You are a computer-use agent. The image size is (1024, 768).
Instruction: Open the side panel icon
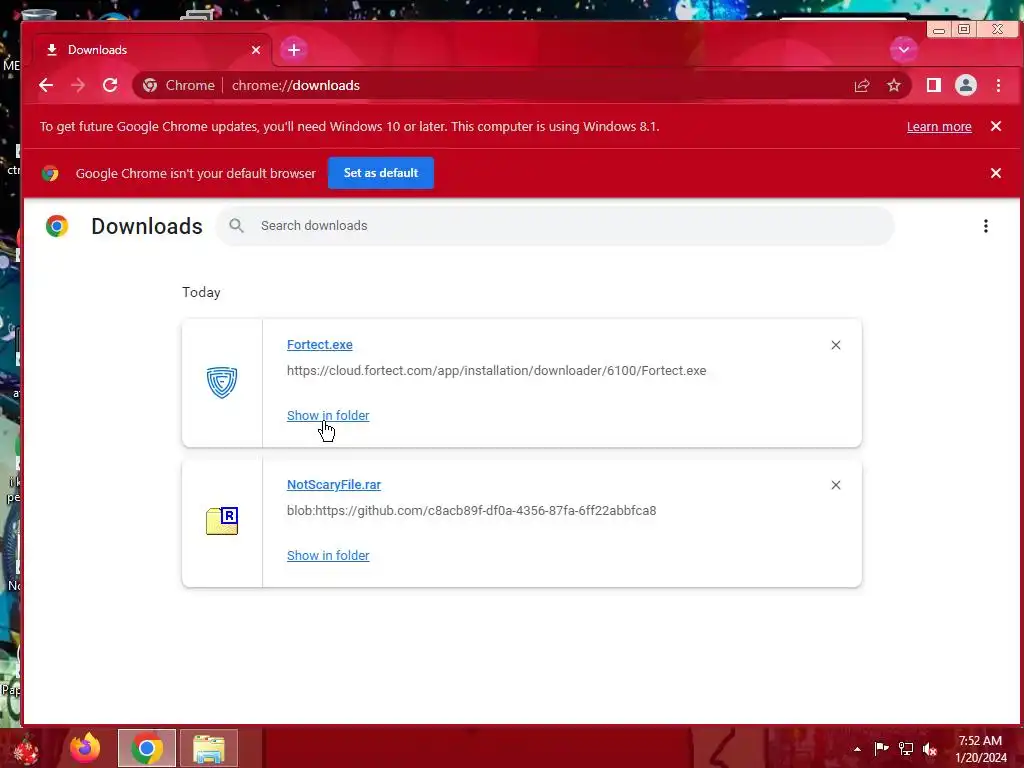point(934,86)
